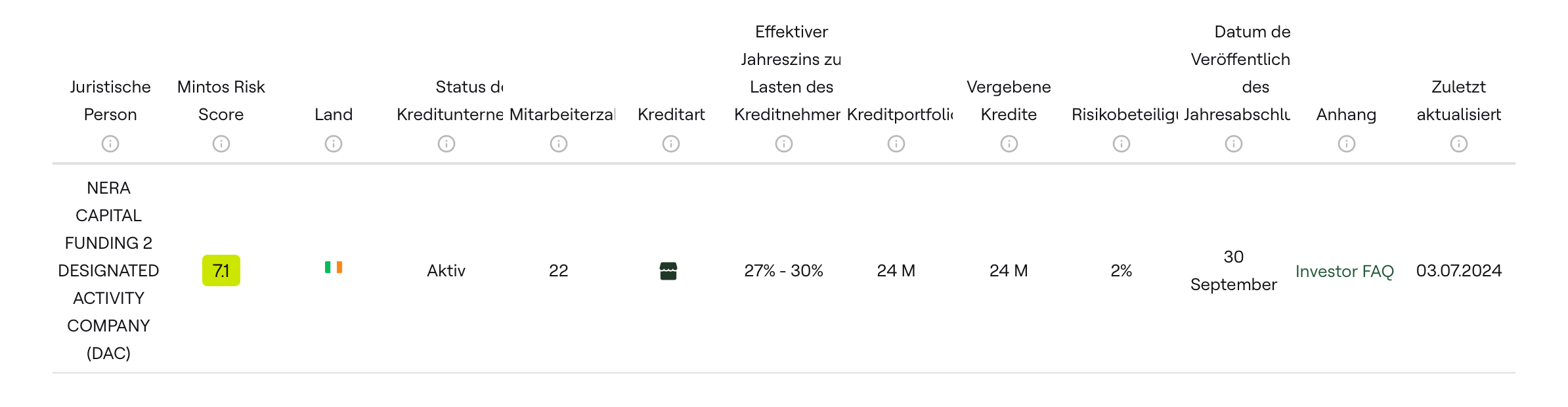Image resolution: width=1568 pixels, height=407 pixels.
Task: Click info icon under Juristische Person
Action: coord(110,144)
